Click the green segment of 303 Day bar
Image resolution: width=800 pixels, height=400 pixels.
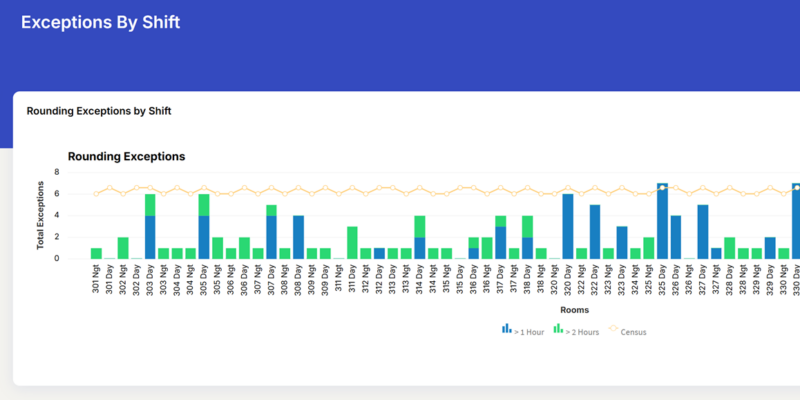(x=150, y=204)
